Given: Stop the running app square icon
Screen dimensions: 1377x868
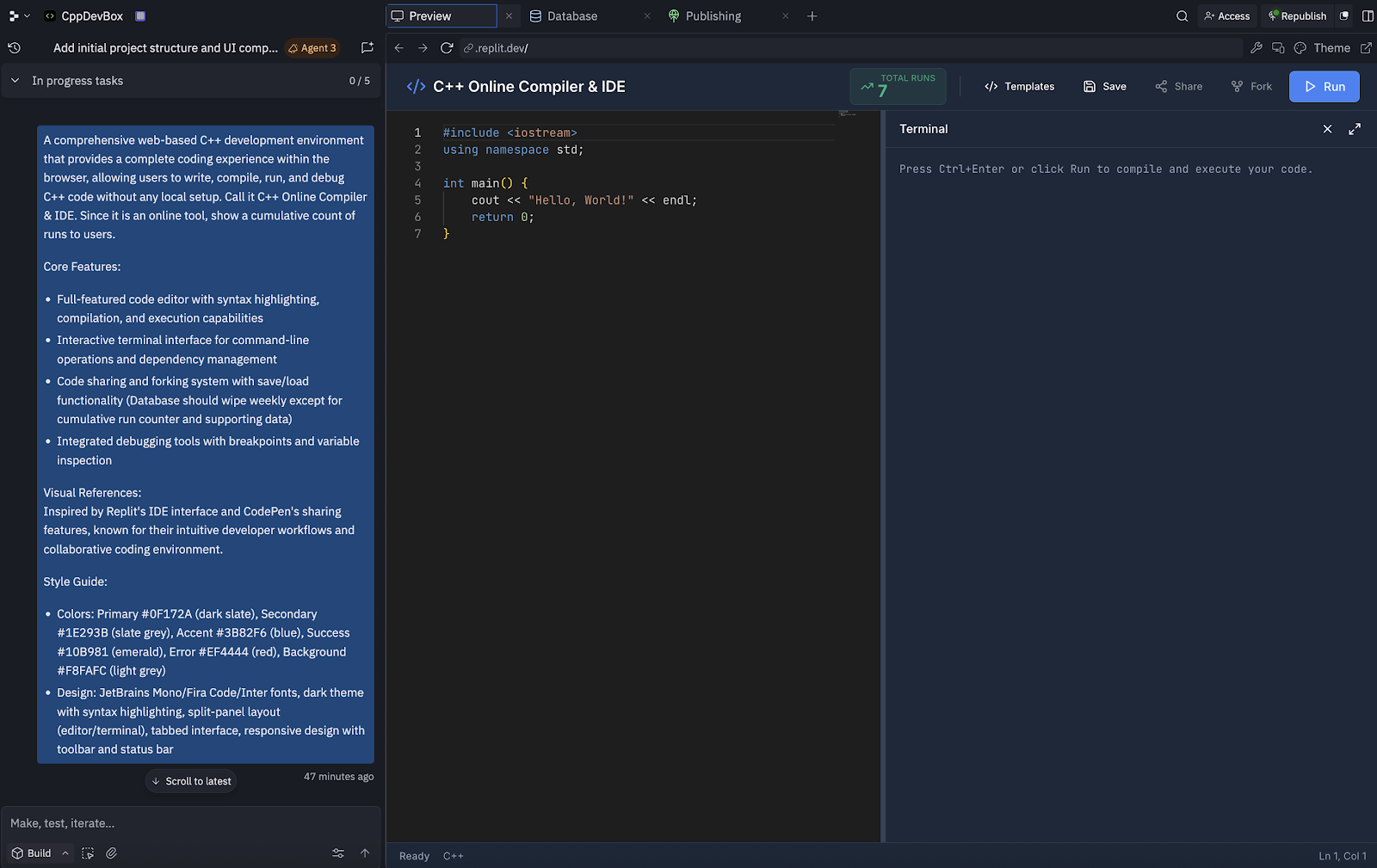Looking at the screenshot, I should tap(140, 15).
